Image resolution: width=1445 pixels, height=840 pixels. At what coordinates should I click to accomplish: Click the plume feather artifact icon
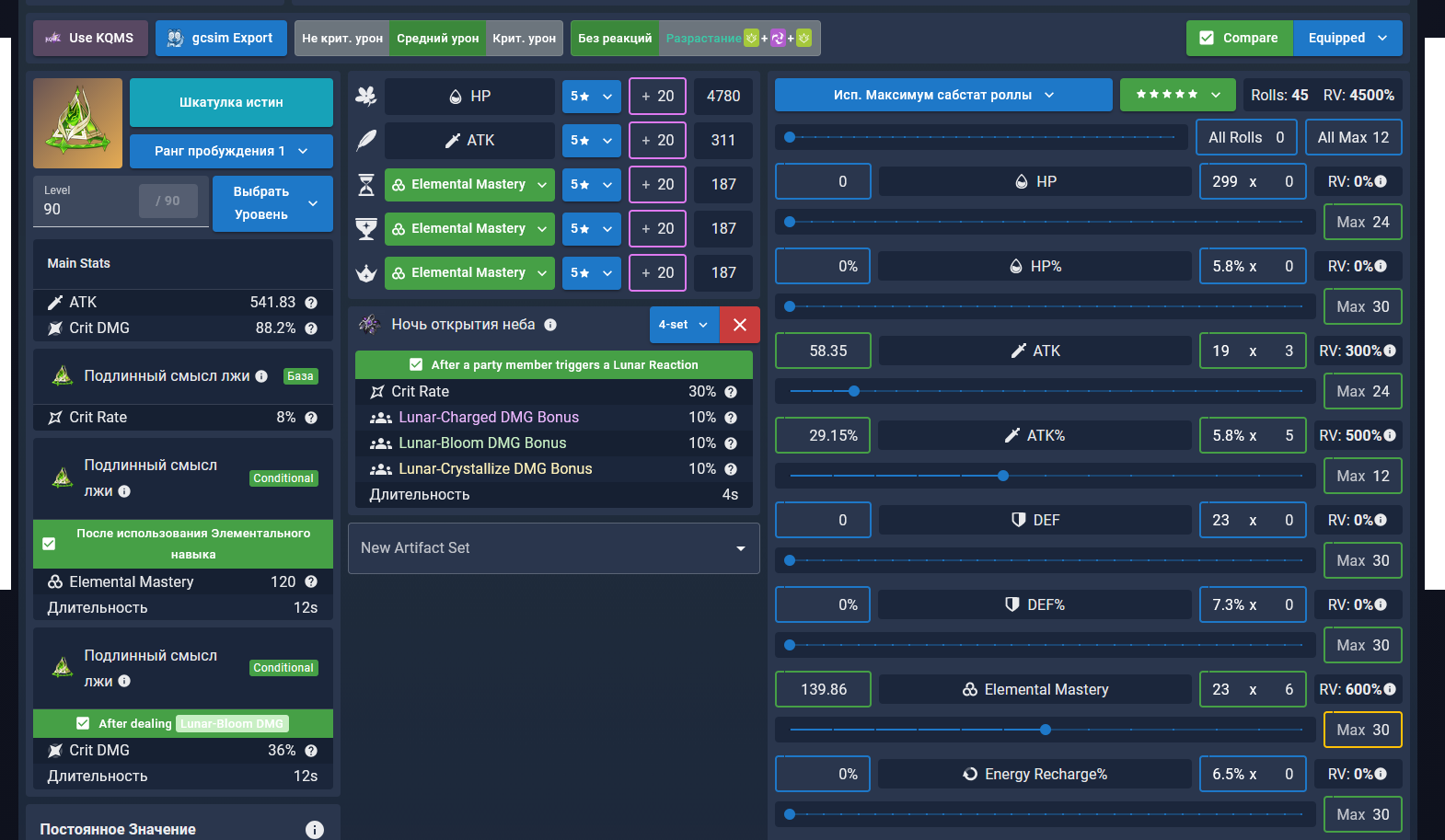(x=366, y=140)
